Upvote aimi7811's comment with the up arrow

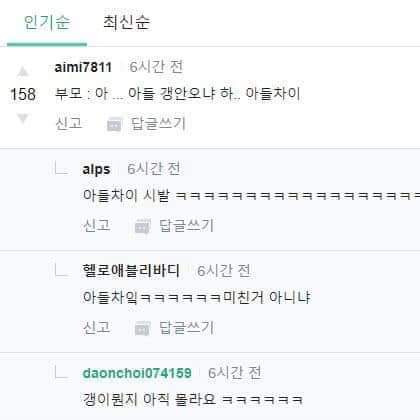tap(23, 71)
